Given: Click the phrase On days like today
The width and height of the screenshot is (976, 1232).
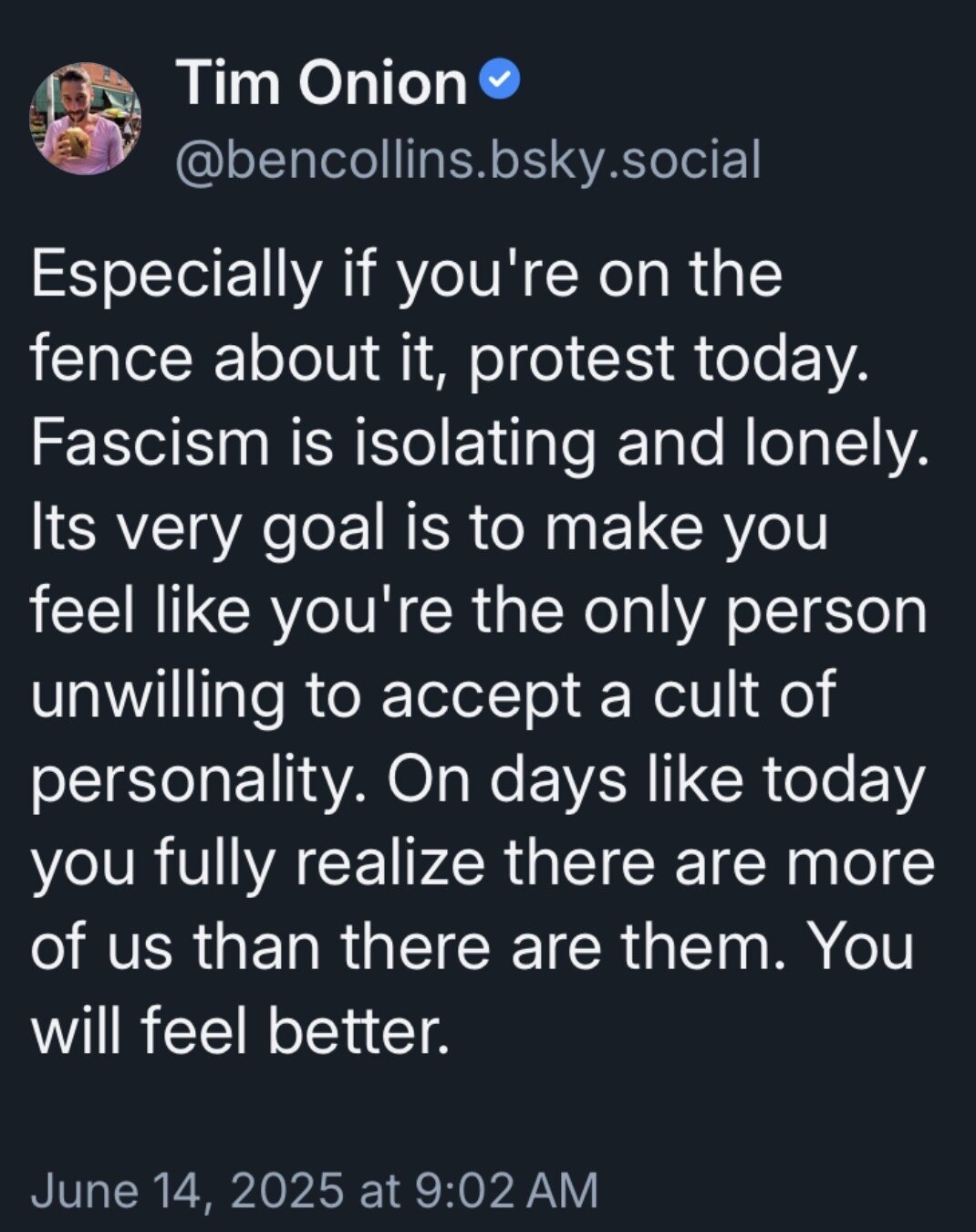Looking at the screenshot, I should coord(656,783).
